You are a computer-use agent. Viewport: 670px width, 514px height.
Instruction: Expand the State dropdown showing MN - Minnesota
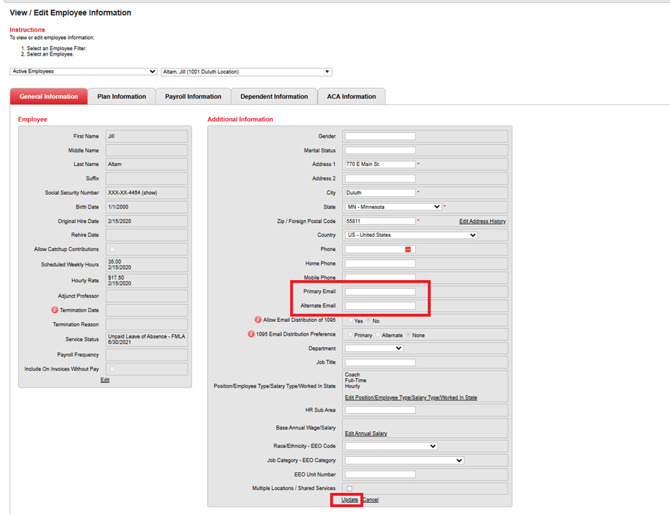393,207
